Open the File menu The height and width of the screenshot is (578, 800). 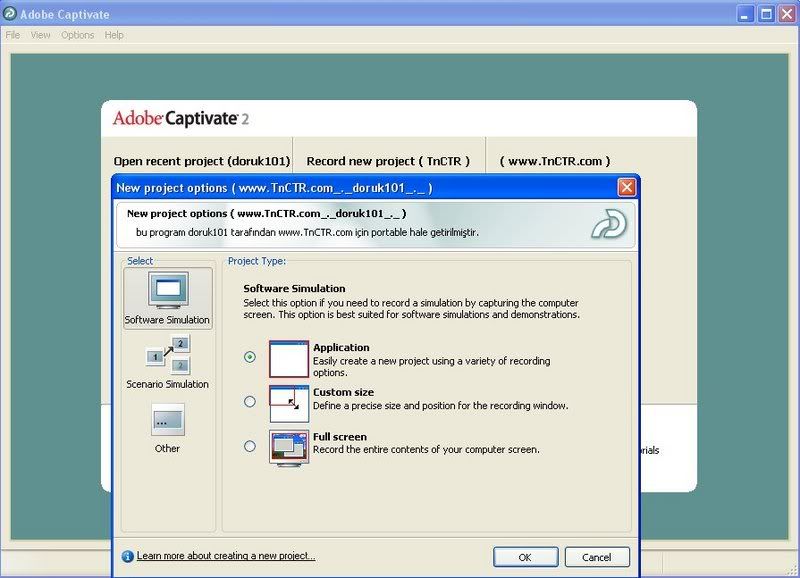point(13,35)
